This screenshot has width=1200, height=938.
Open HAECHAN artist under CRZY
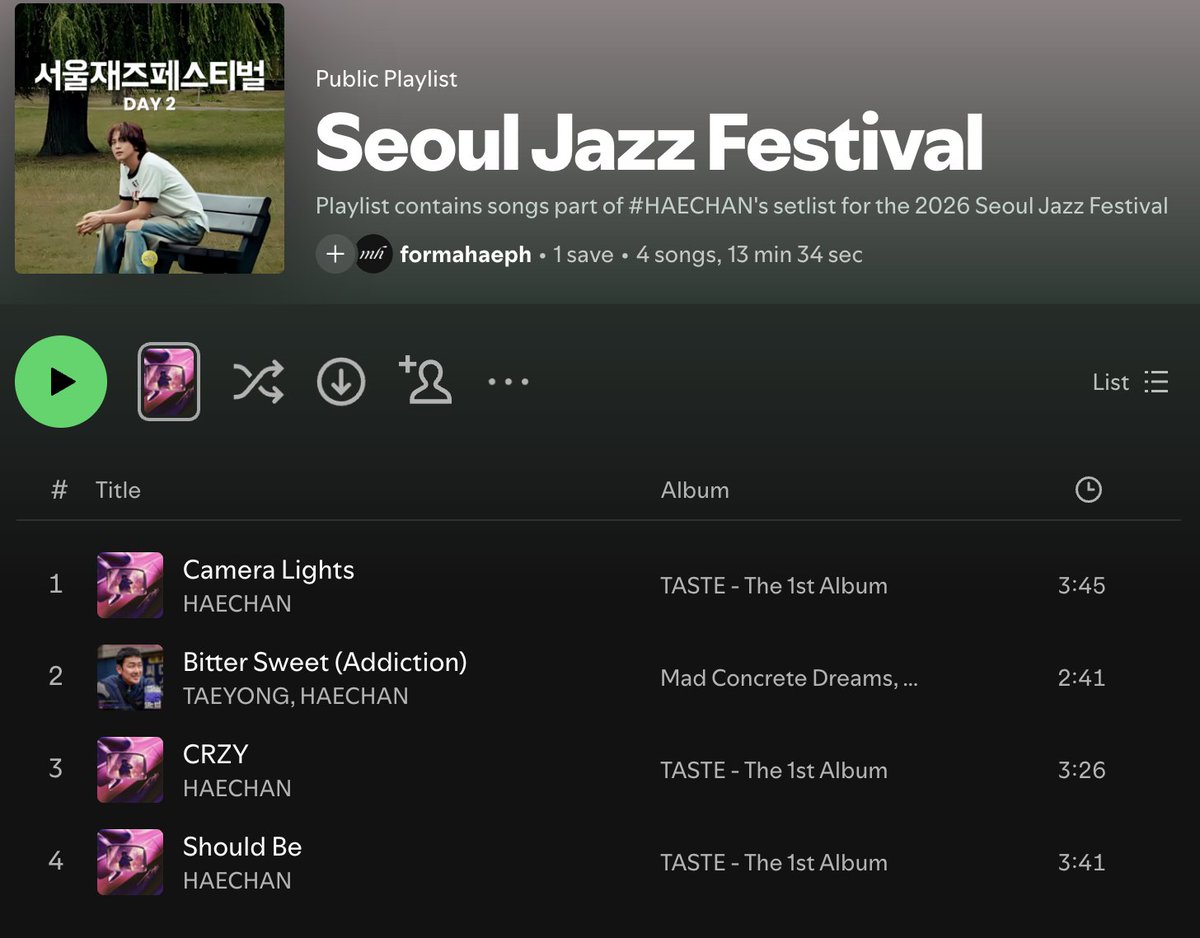click(x=237, y=788)
